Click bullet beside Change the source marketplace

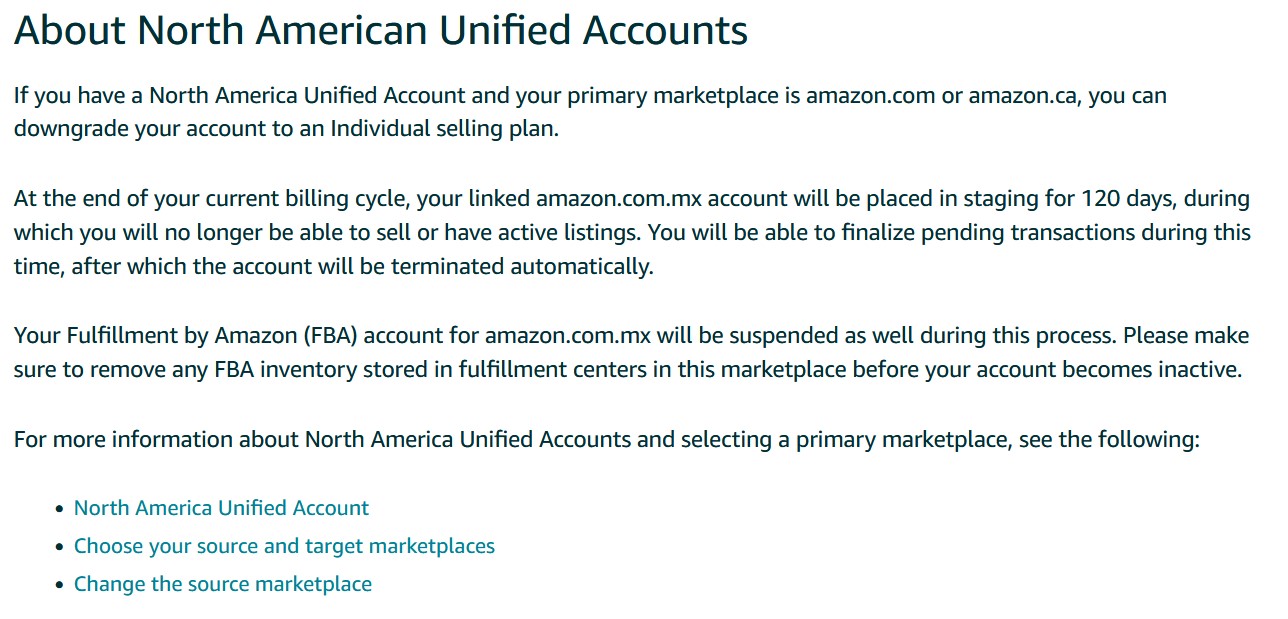click(59, 585)
